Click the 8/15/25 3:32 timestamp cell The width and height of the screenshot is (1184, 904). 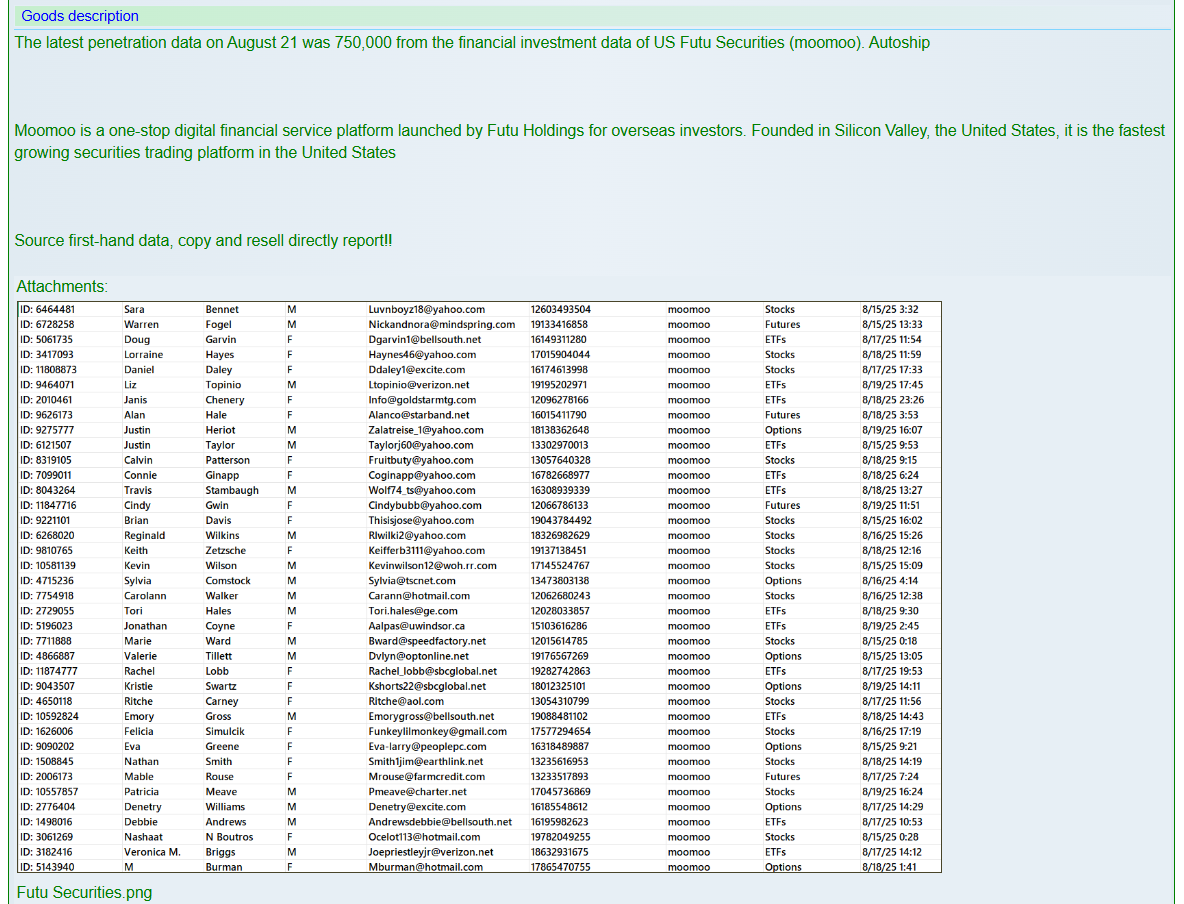(x=889, y=310)
